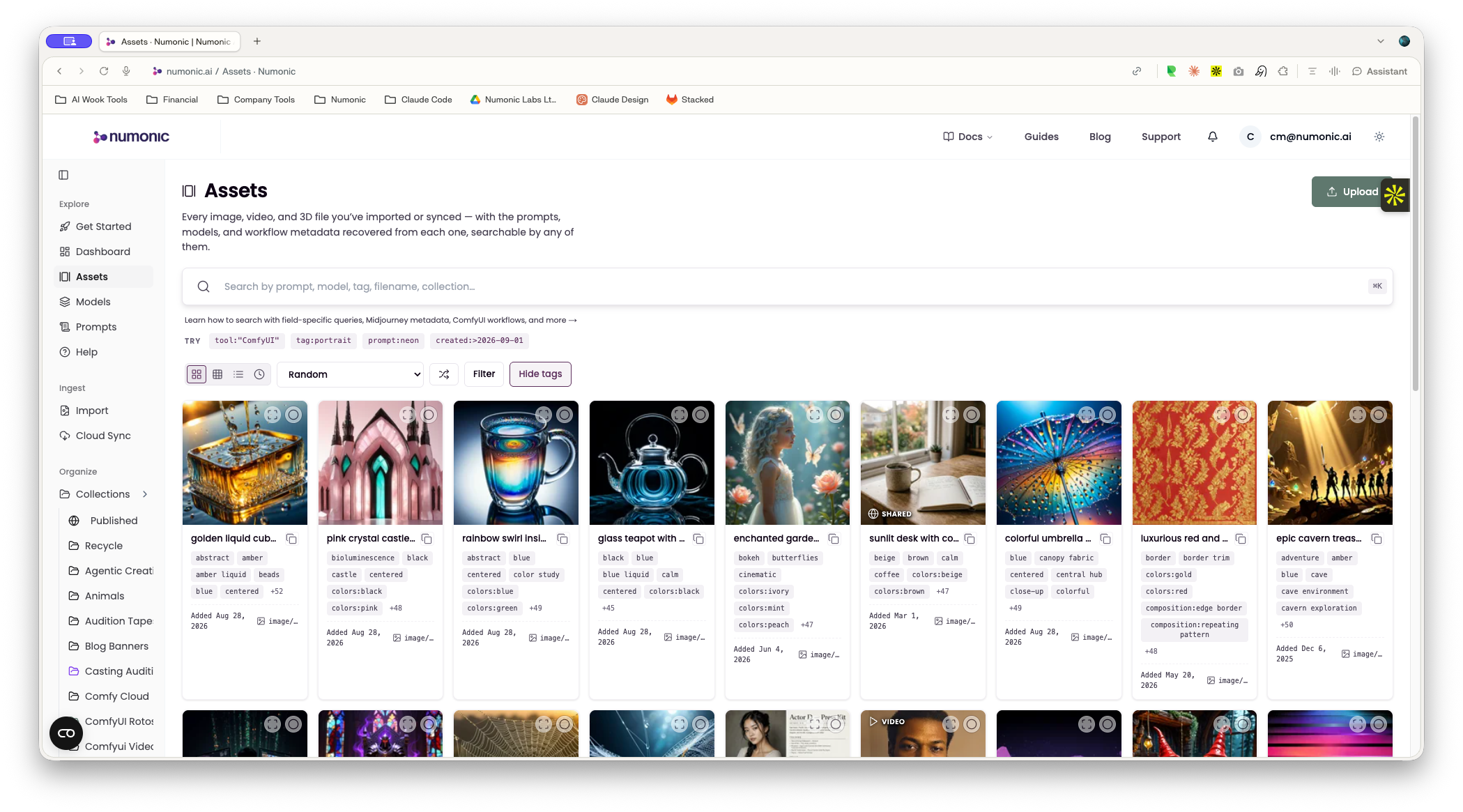Image resolution: width=1463 pixels, height=812 pixels.
Task: Open Support in top navigation
Action: tap(1161, 137)
